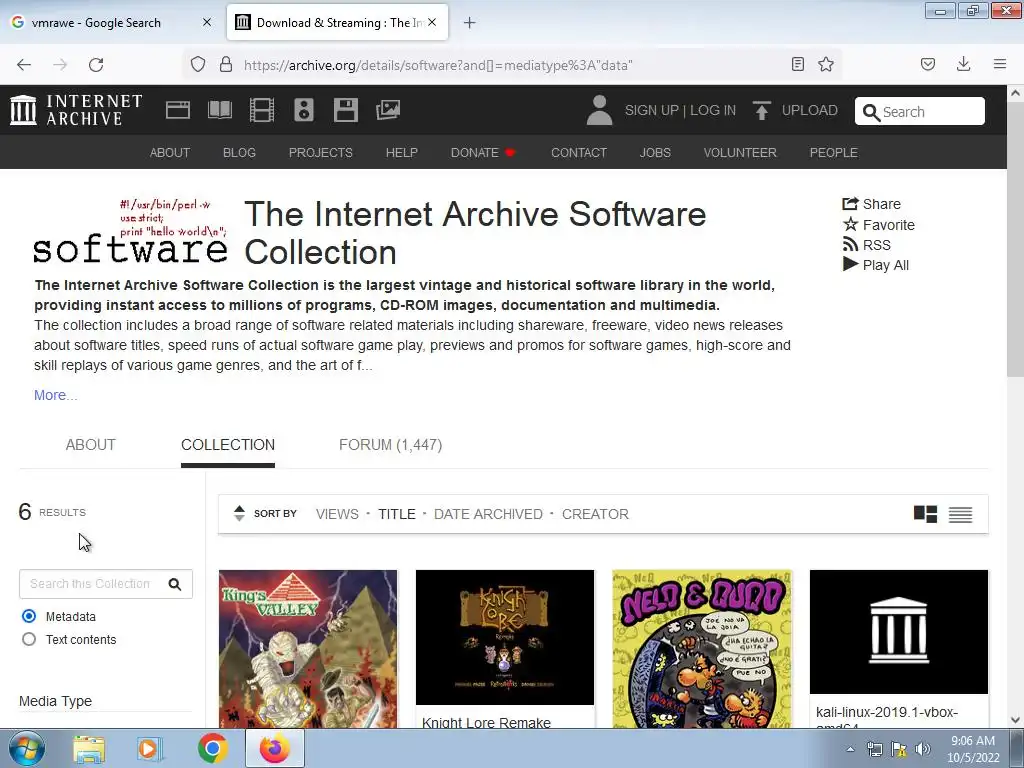The image size is (1024, 768).
Task: Open Firefox application menu
Action: pos(999,64)
